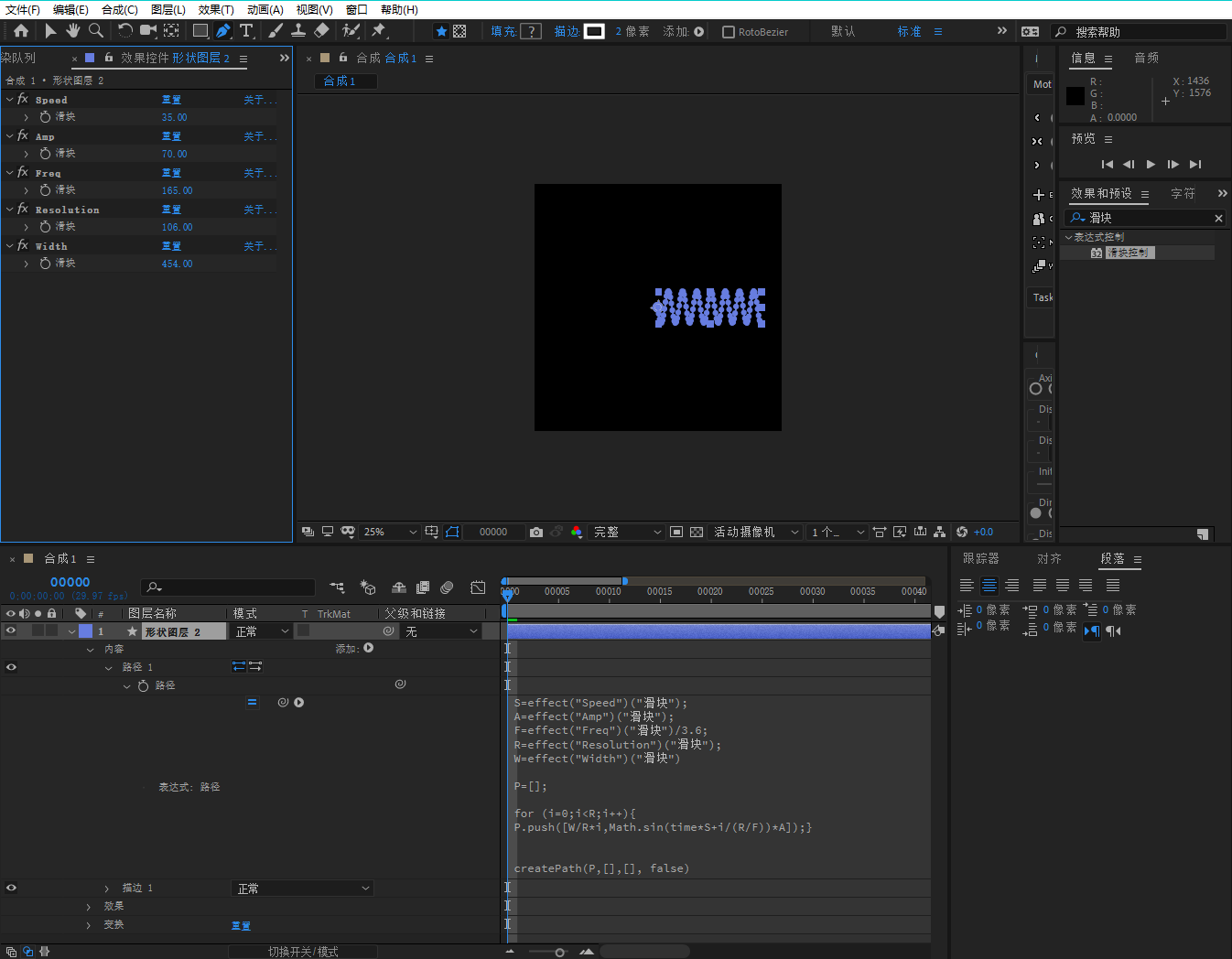
Task: Collapse the 内容 contents group
Action: [90, 650]
